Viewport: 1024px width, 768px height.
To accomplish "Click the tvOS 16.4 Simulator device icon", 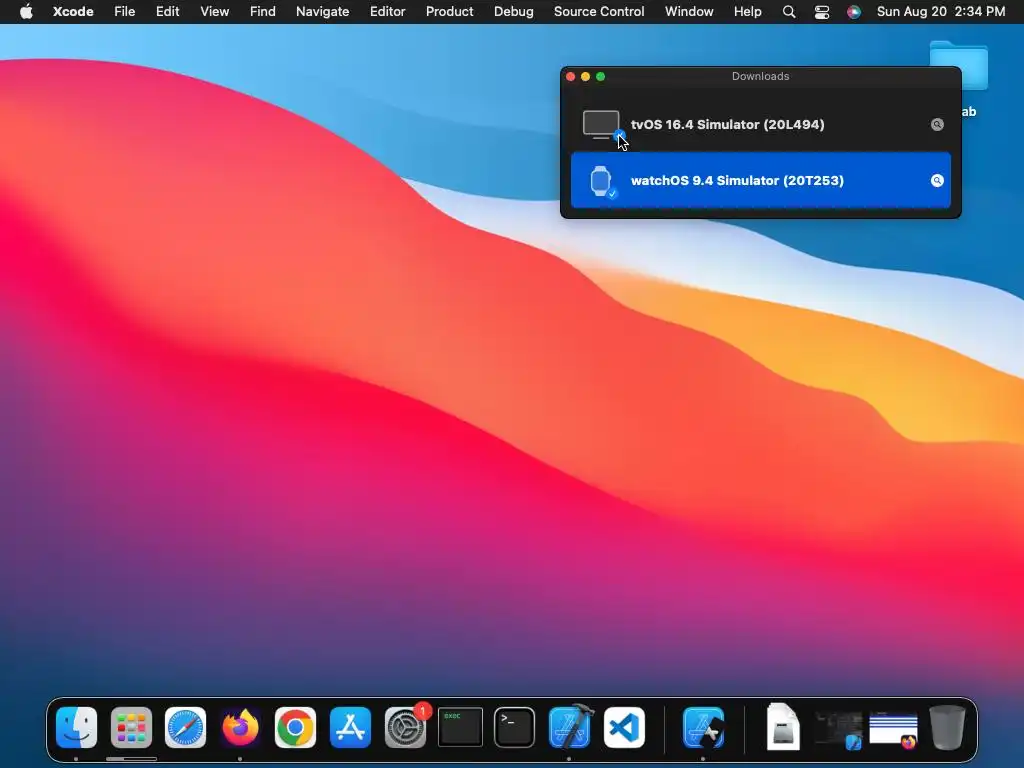I will 601,124.
